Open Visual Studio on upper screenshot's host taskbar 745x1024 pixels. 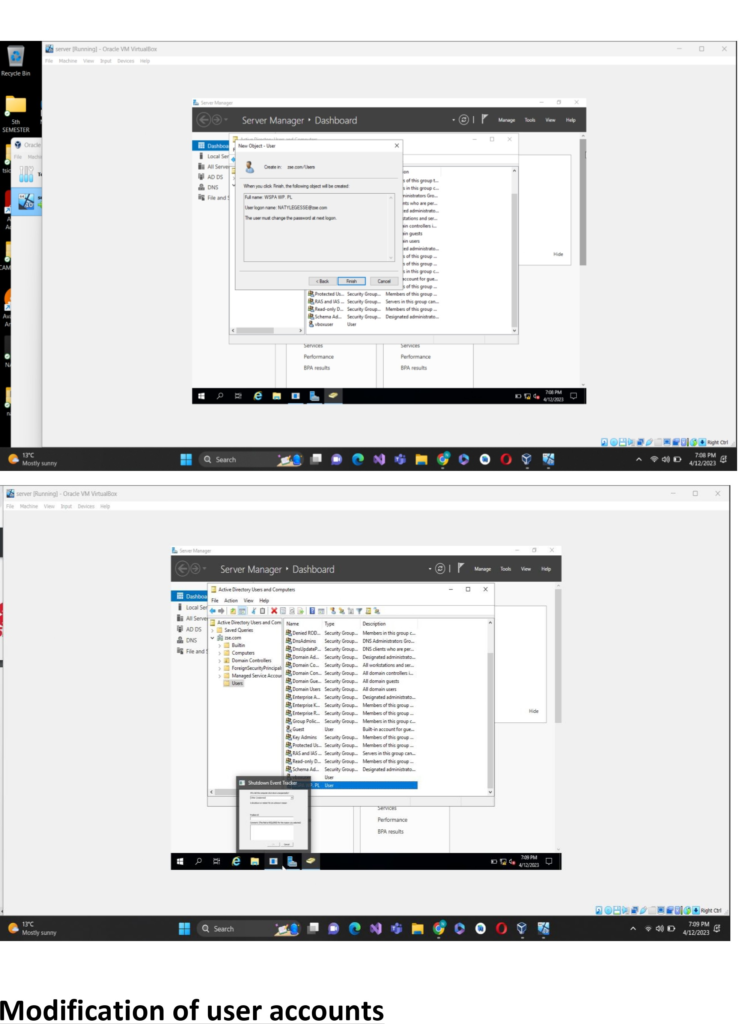[379, 459]
